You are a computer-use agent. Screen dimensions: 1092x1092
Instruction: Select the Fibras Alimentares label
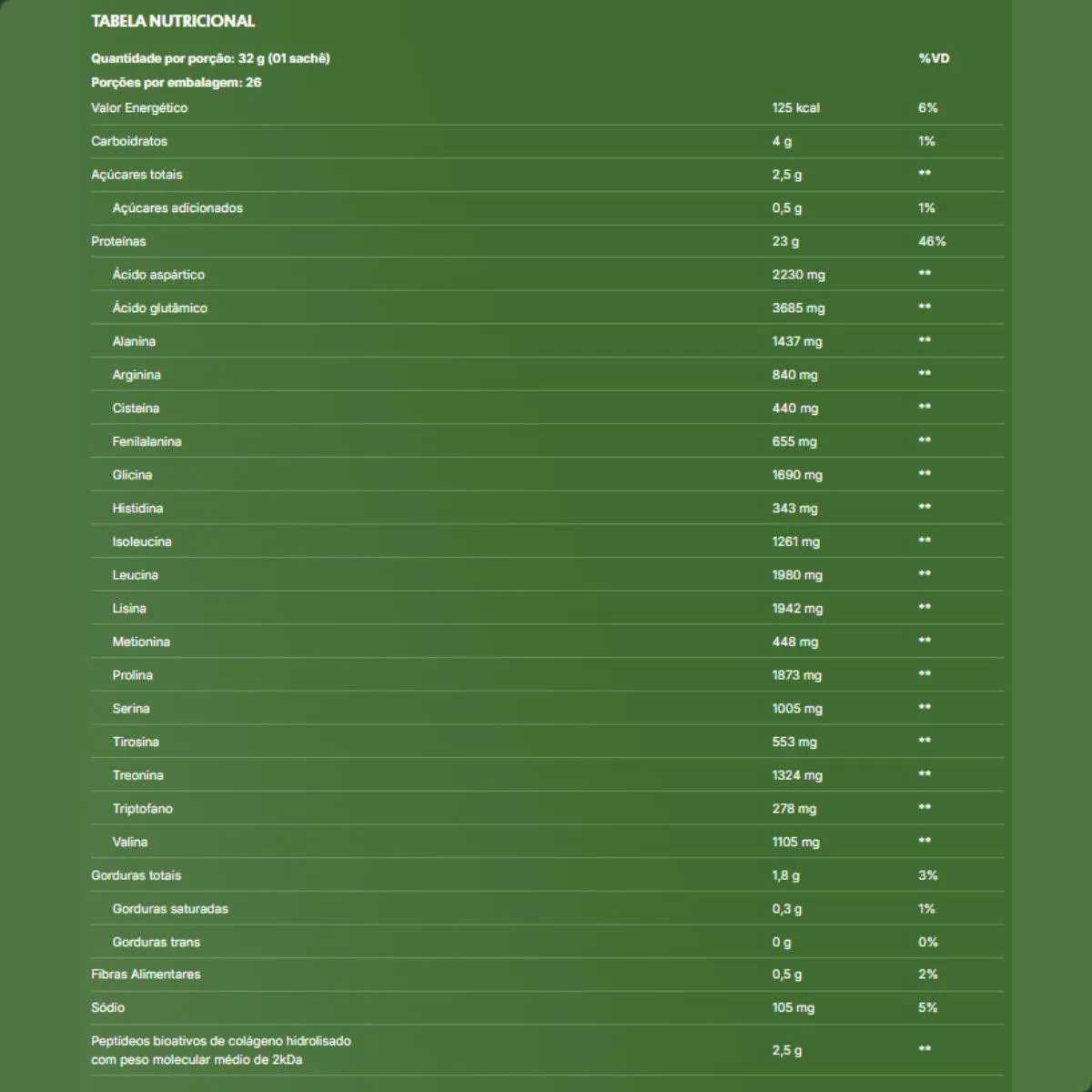[x=146, y=974]
